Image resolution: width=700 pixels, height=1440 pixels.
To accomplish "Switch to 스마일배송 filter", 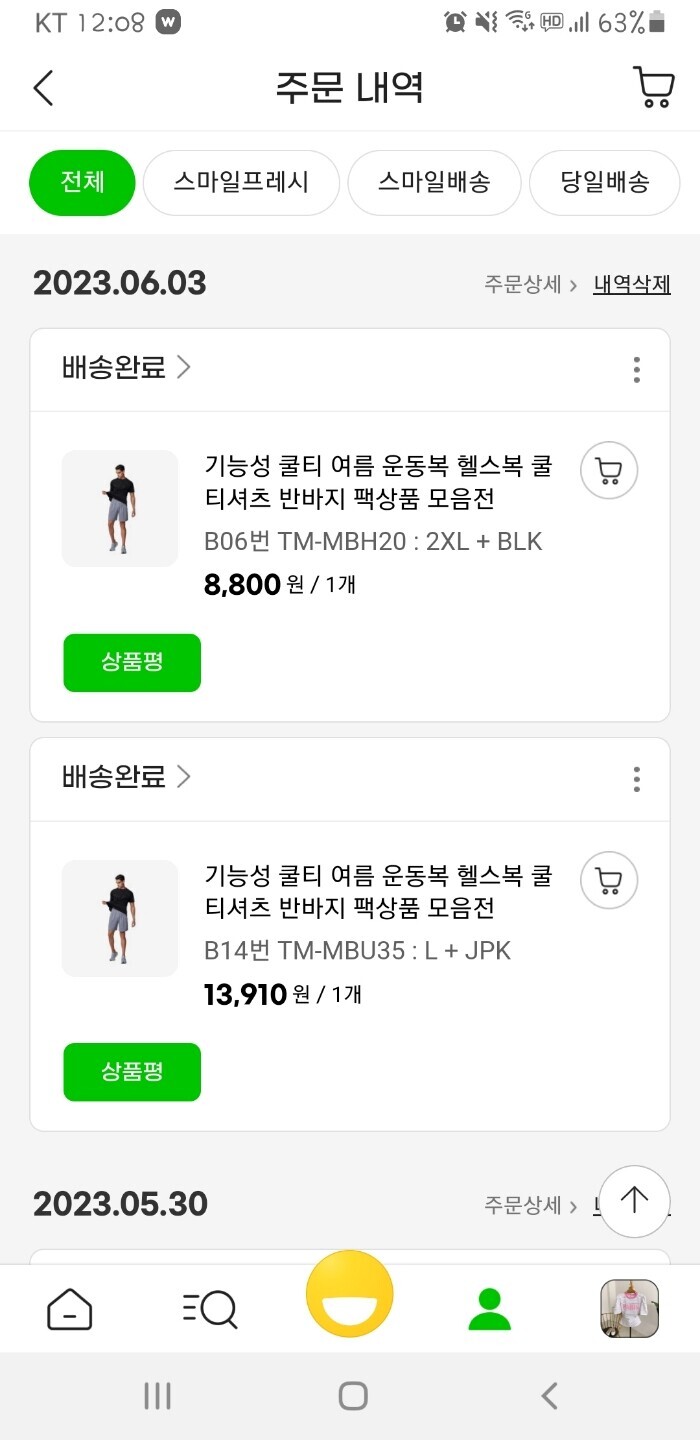I will click(x=434, y=183).
